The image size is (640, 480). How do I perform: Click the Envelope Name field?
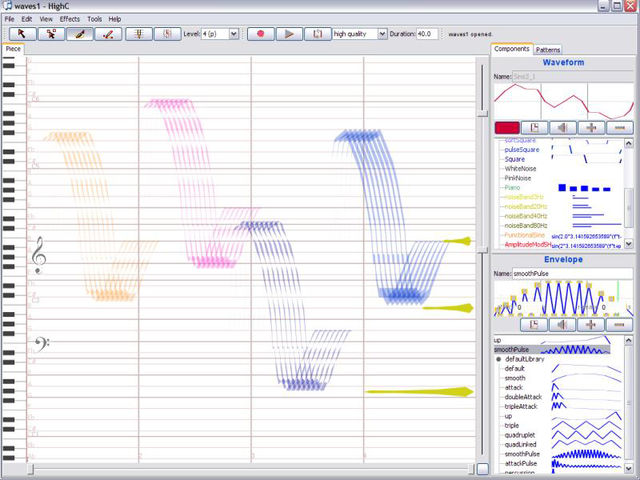pos(573,273)
